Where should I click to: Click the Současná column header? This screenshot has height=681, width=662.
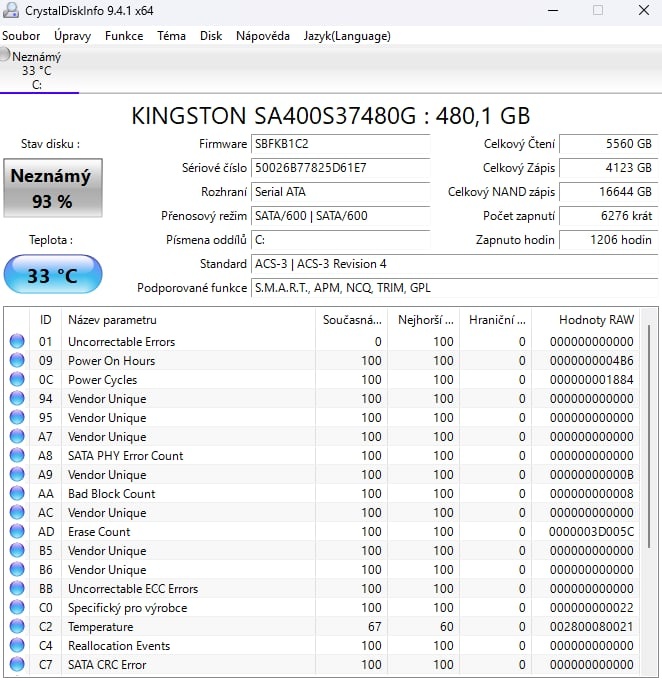pos(352,320)
